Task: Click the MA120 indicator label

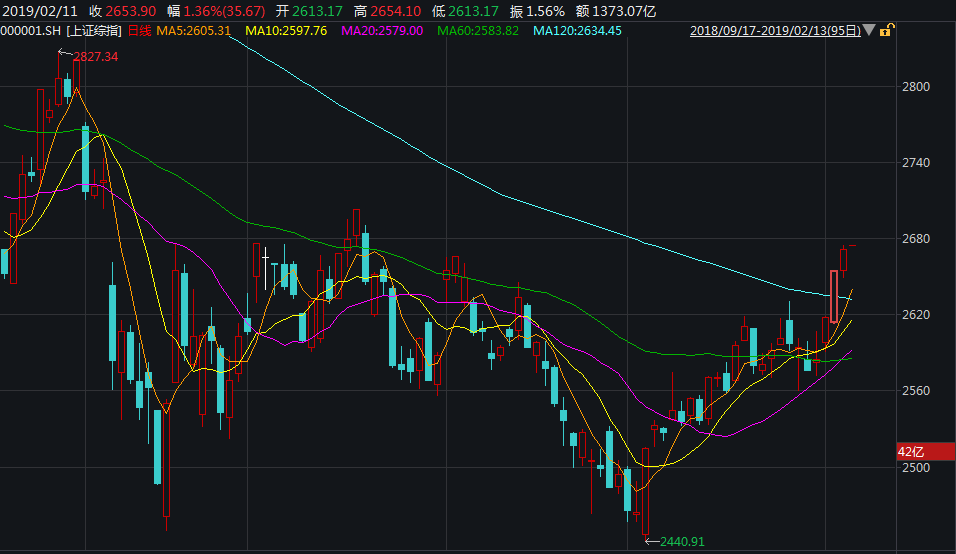Action: pos(577,31)
